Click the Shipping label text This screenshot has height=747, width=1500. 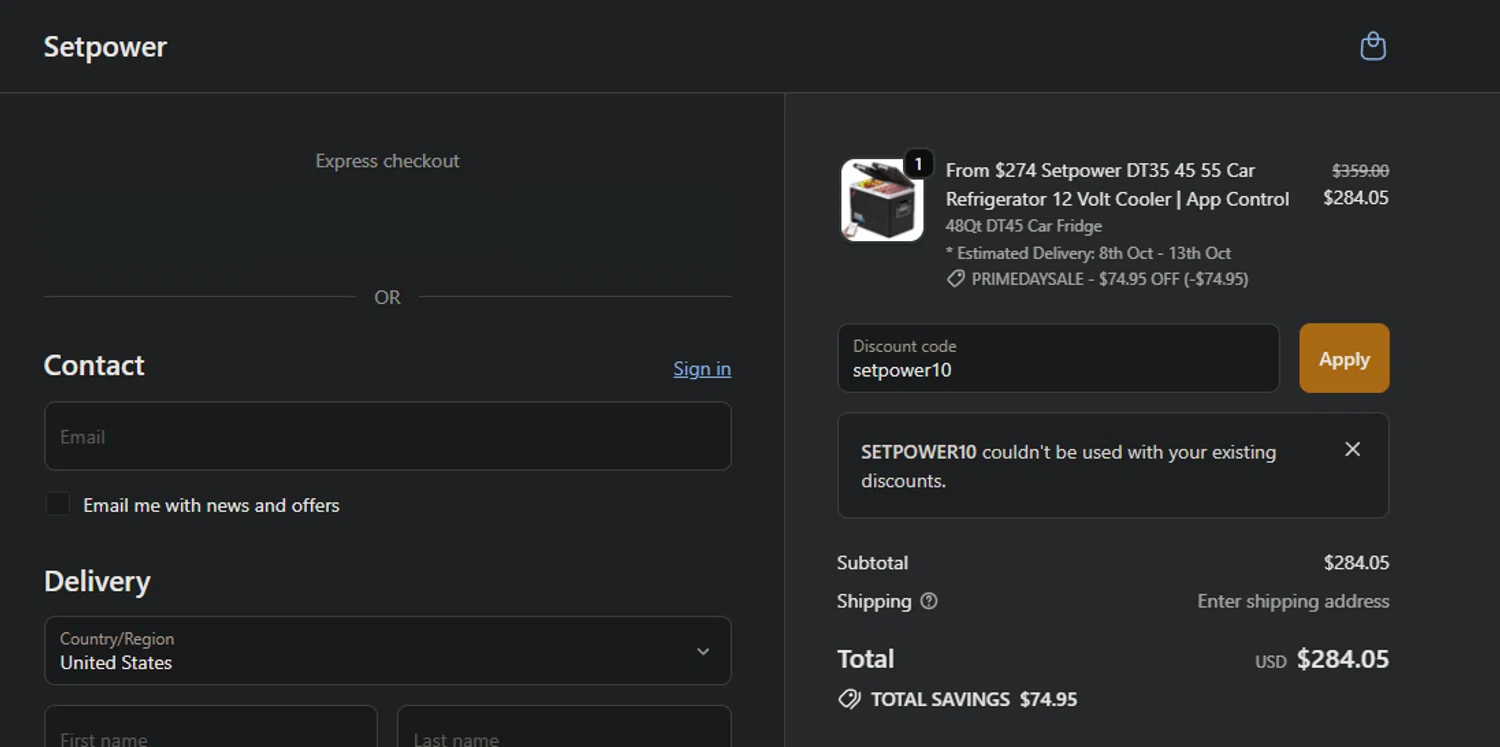(x=874, y=601)
